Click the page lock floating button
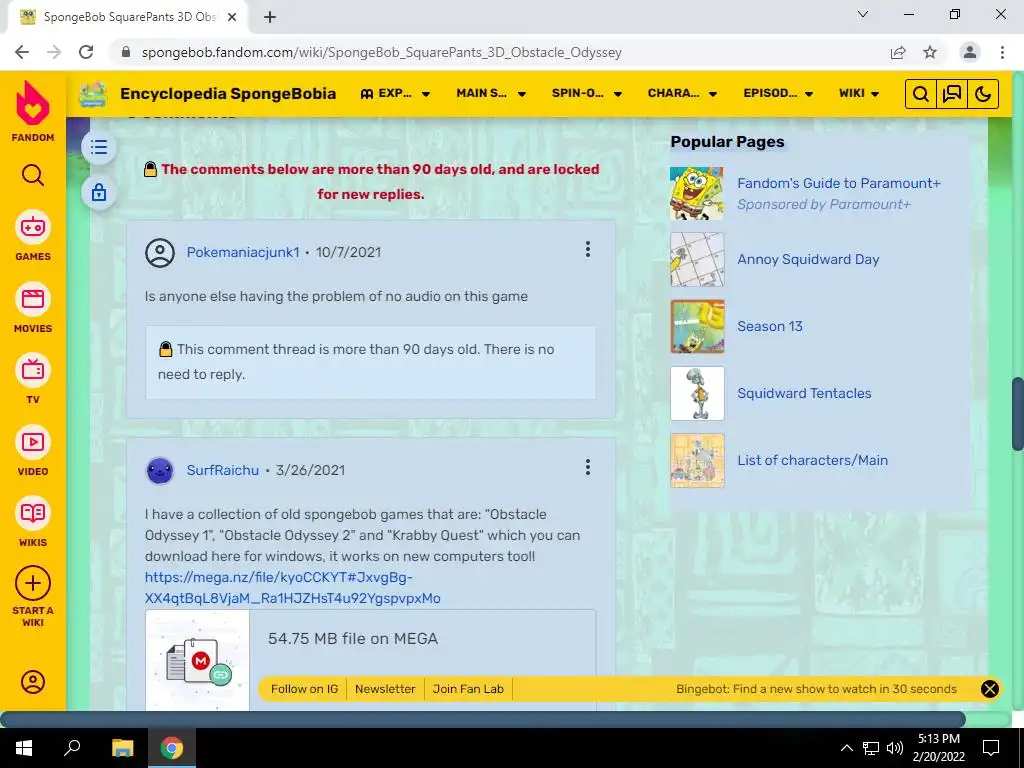This screenshot has width=1024, height=768. (x=99, y=192)
